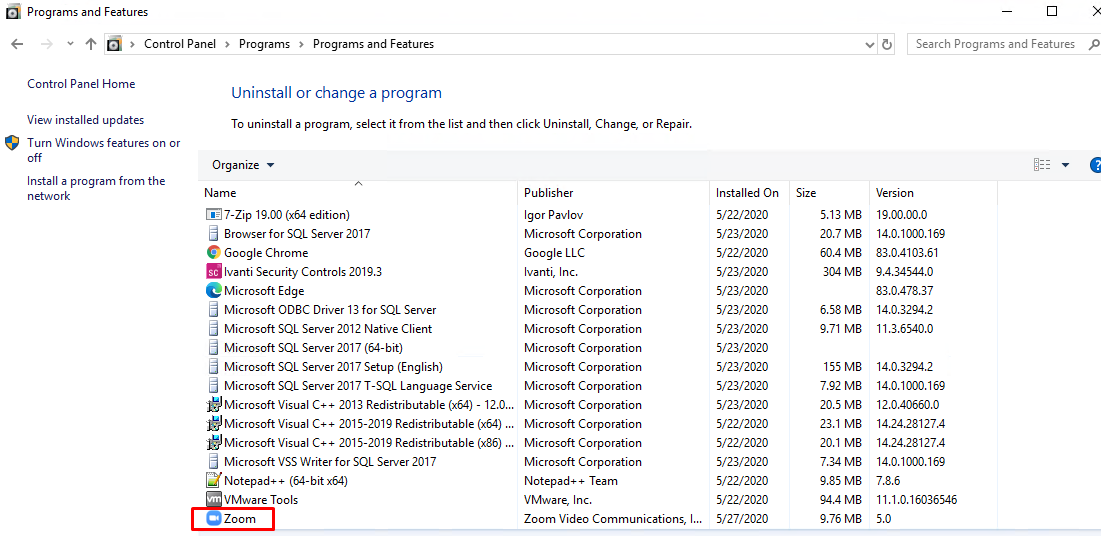The height and width of the screenshot is (536, 1101).
Task: Select 7-Zip 19.00 (x64 edition) entry name
Action: pyautogui.click(x=286, y=214)
